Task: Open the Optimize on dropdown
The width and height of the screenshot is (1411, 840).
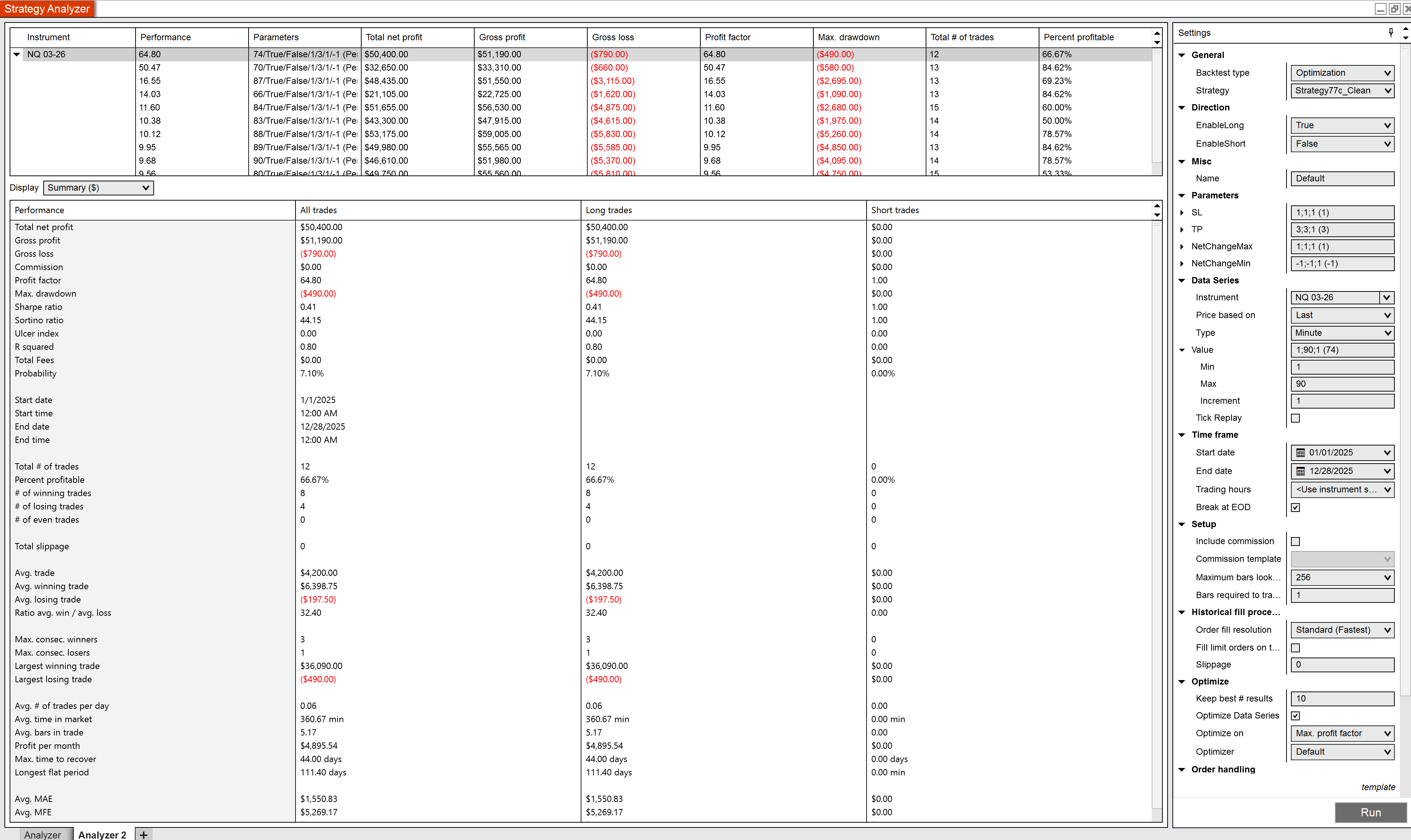Action: [x=1342, y=734]
